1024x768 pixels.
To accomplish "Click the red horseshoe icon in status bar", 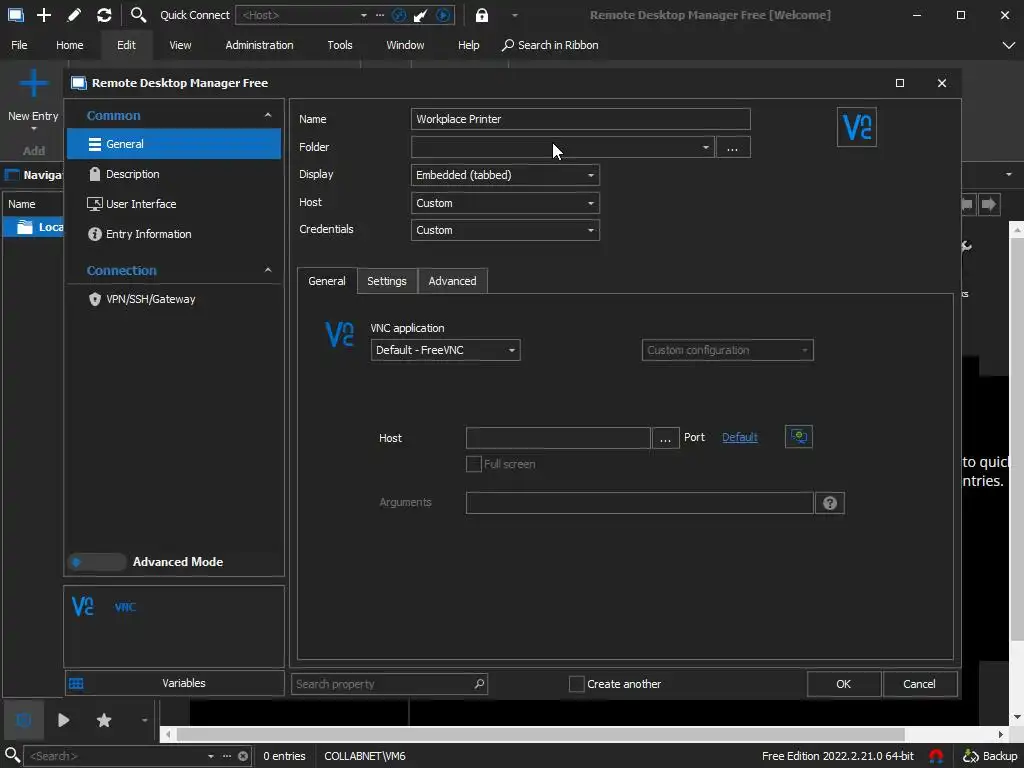I will point(936,756).
